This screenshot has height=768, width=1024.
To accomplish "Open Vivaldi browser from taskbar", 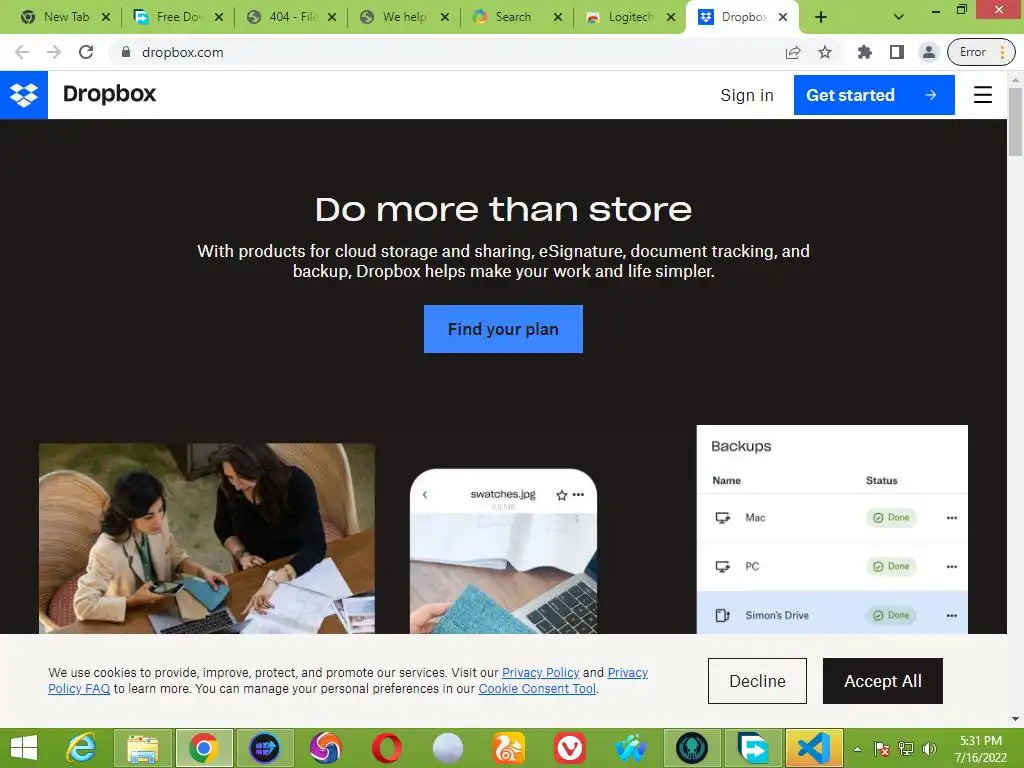I will [569, 748].
